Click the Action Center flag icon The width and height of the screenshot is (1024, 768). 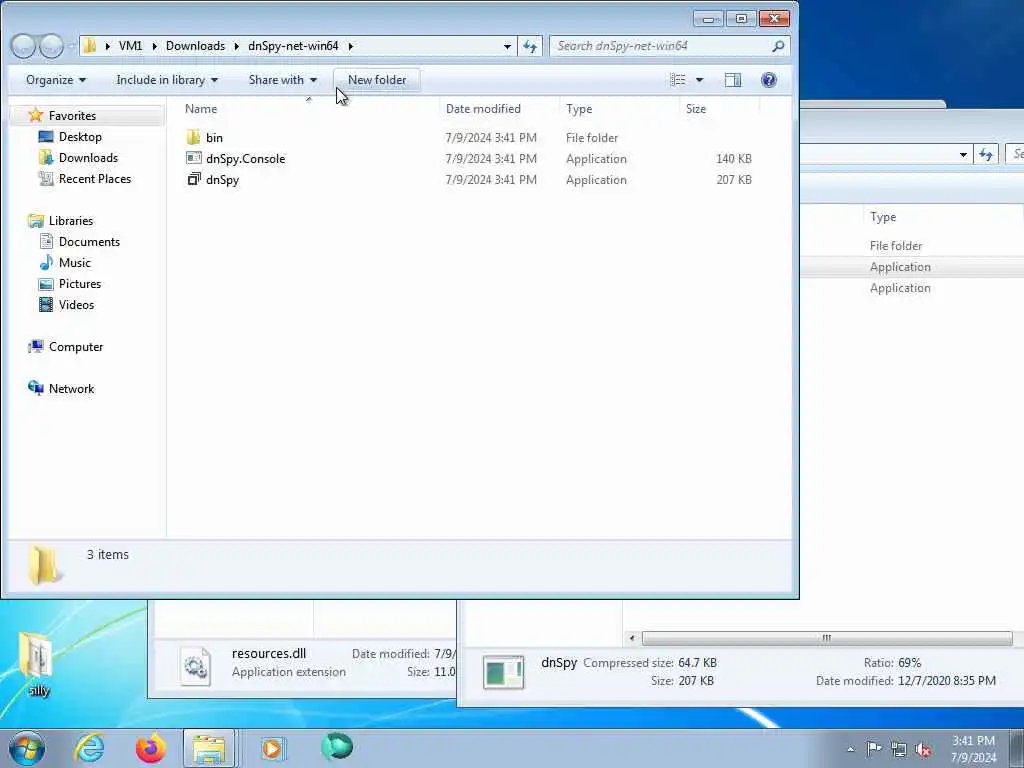[x=874, y=748]
